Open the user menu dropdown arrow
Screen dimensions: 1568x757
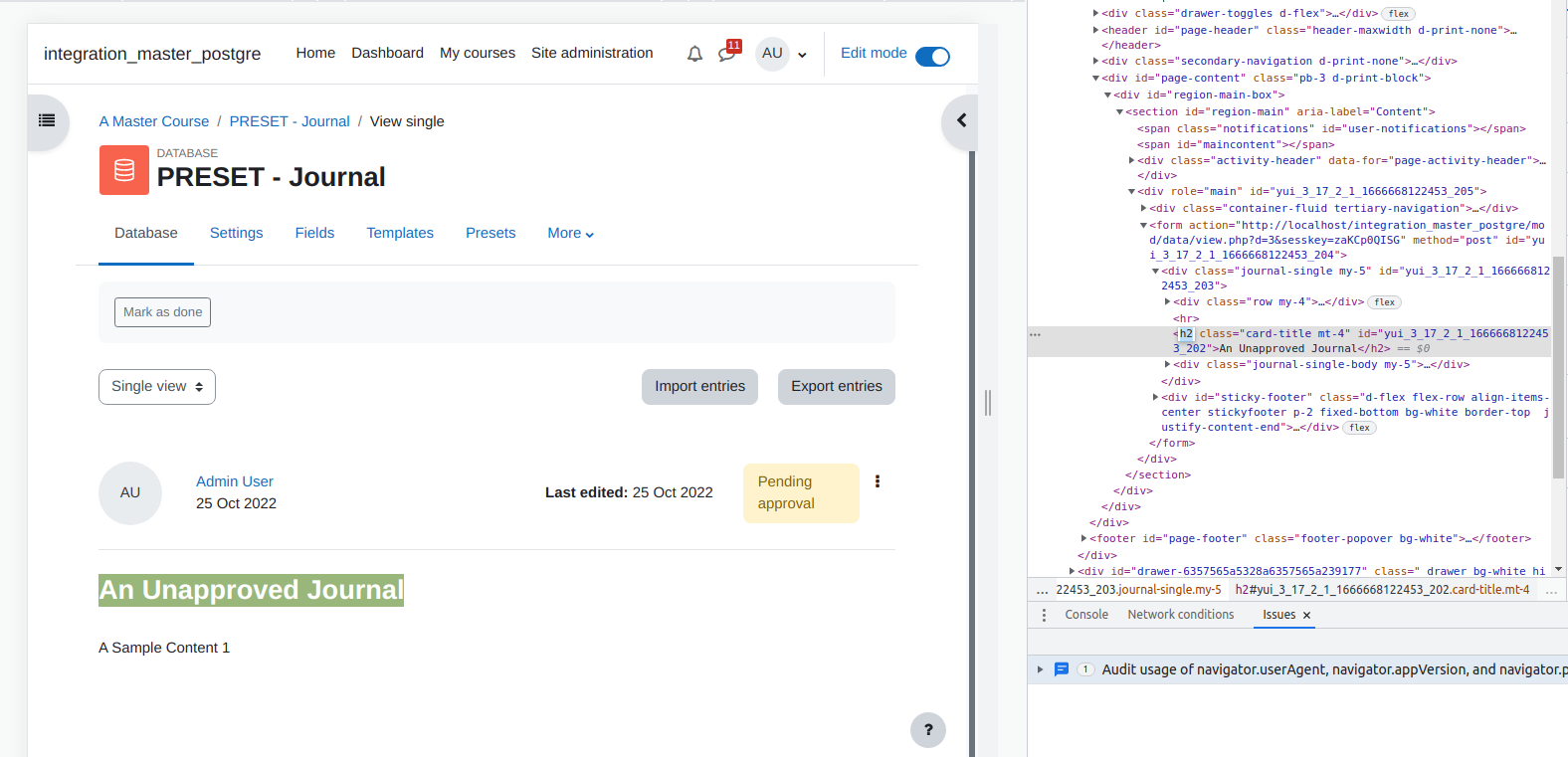(x=802, y=55)
